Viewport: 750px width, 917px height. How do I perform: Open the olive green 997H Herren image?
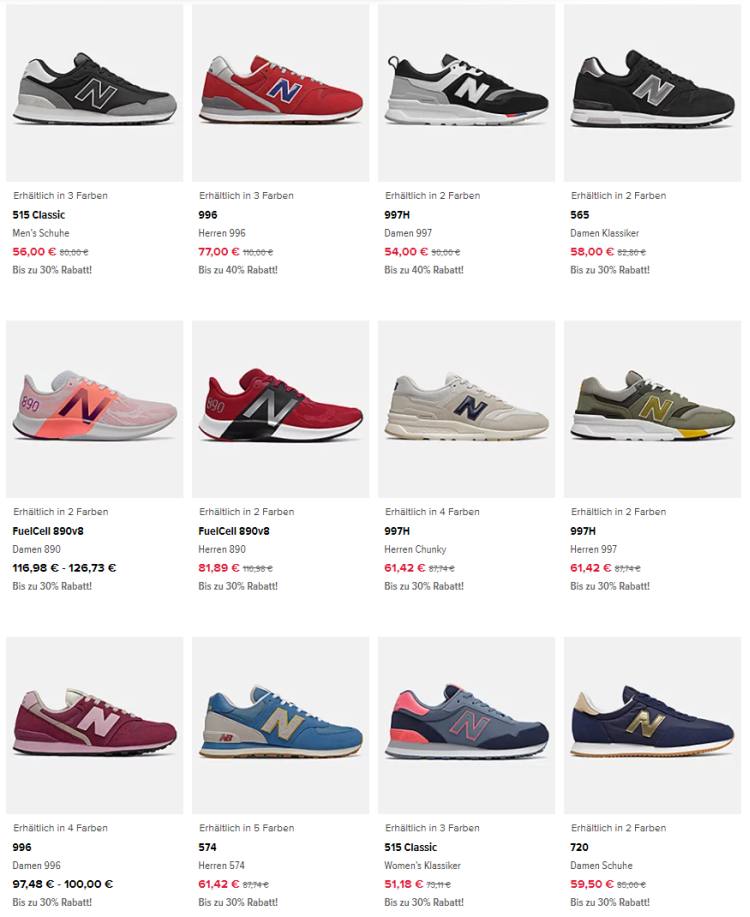pyautogui.click(x=652, y=409)
